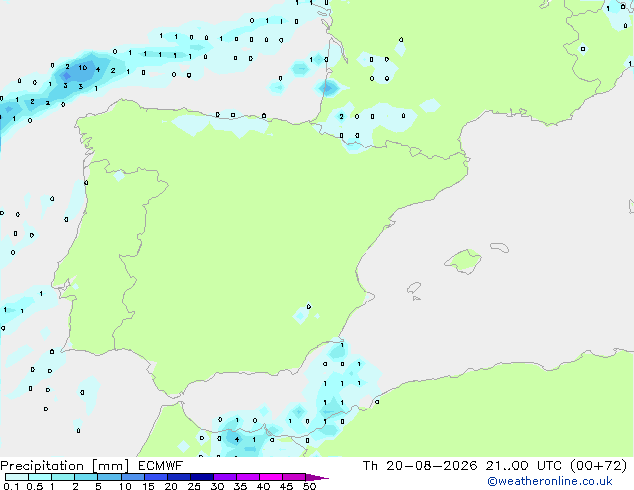The width and height of the screenshot is (634, 490).
Task: Click the word "Precipitation" in the title
Action: tap(42, 466)
